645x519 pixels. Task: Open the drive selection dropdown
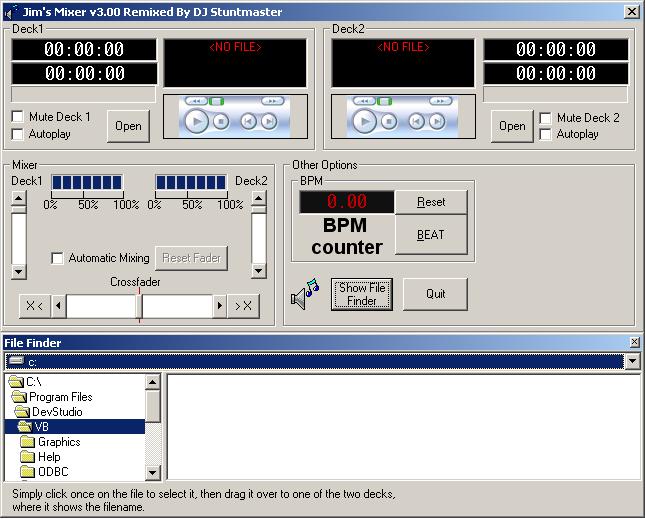[x=631, y=361]
